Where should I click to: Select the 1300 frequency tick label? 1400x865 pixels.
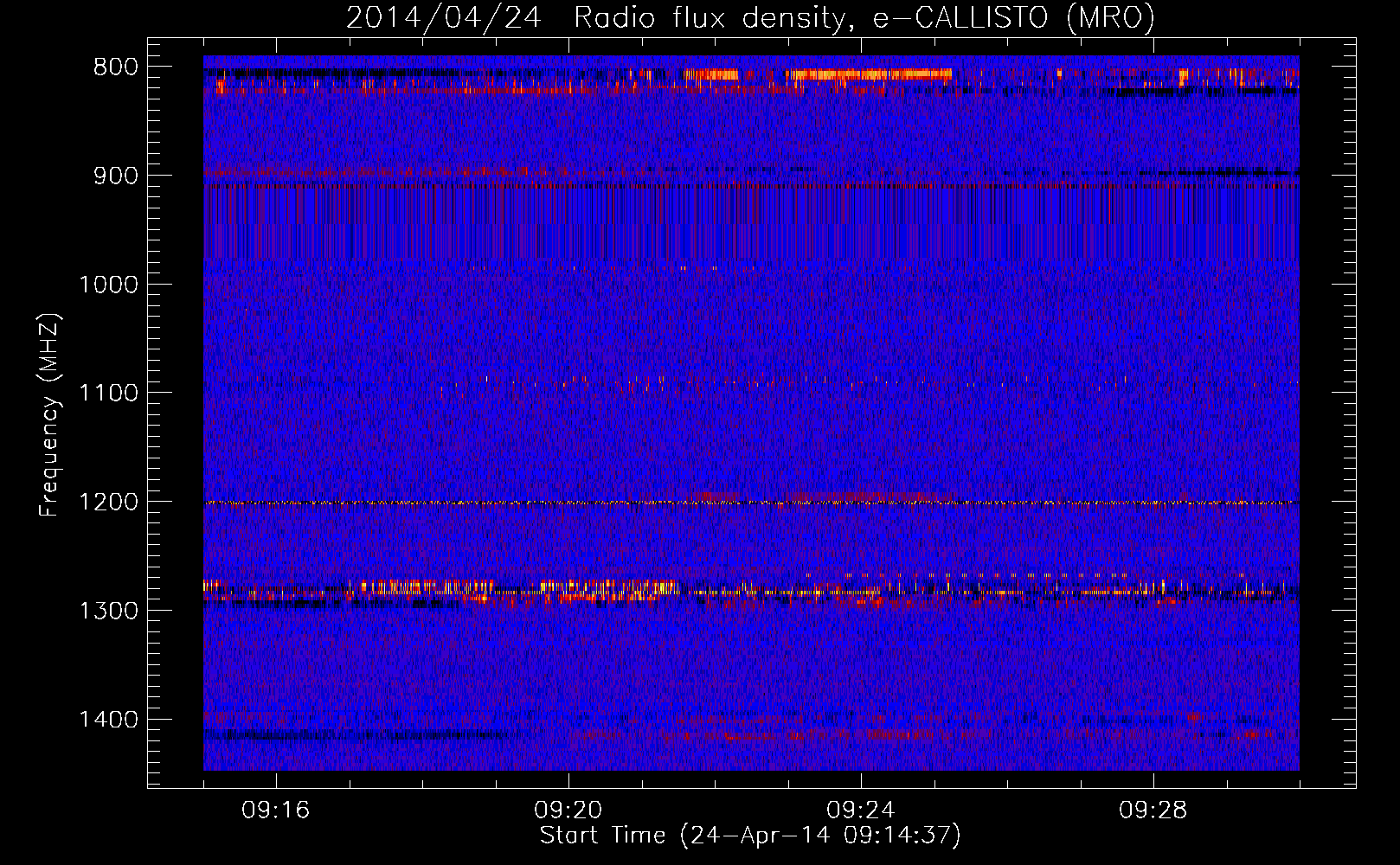(x=109, y=611)
